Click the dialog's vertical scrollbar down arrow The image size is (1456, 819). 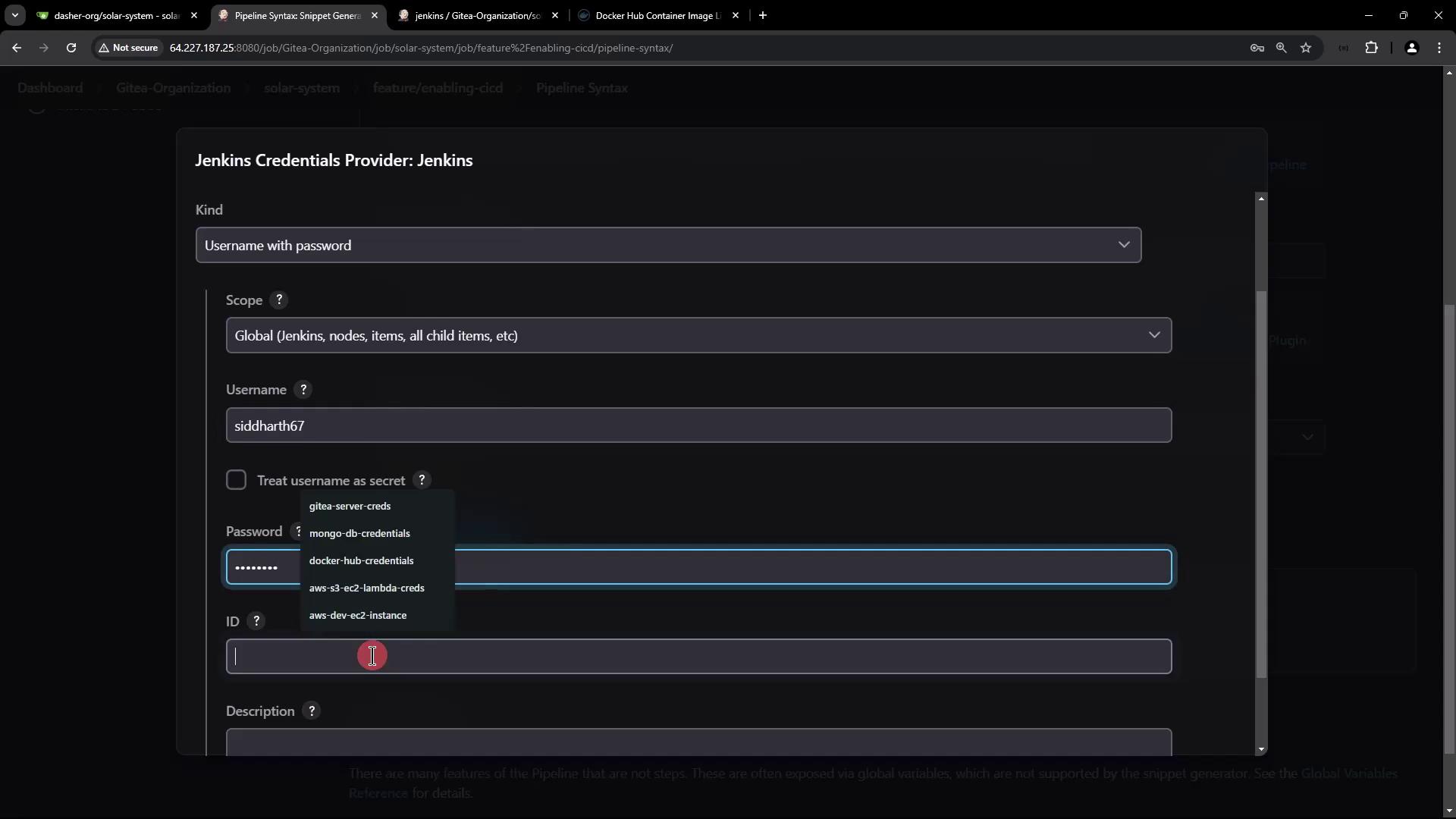pyautogui.click(x=1261, y=749)
